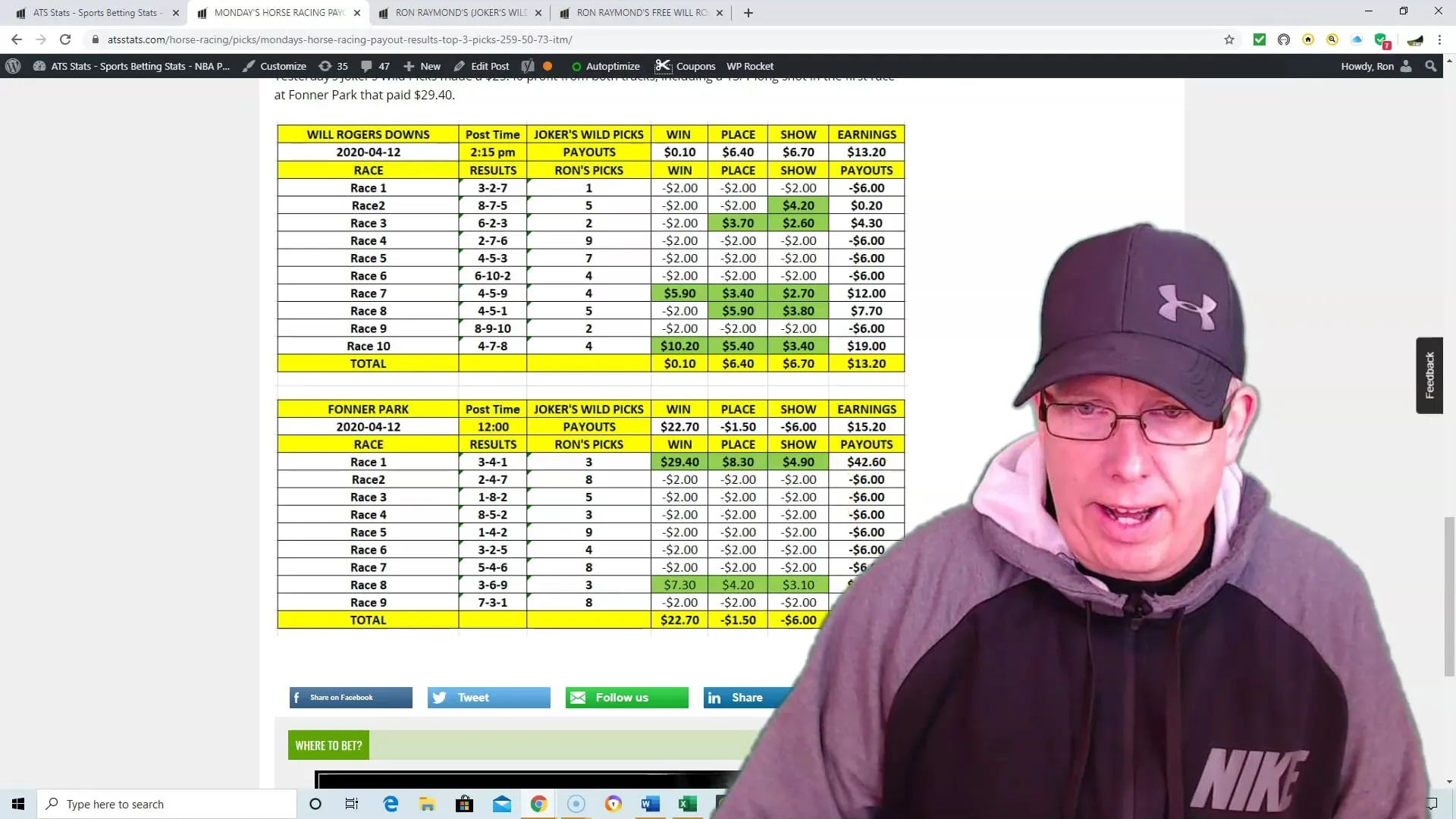Open Autoptimize admin bar menu

605,66
